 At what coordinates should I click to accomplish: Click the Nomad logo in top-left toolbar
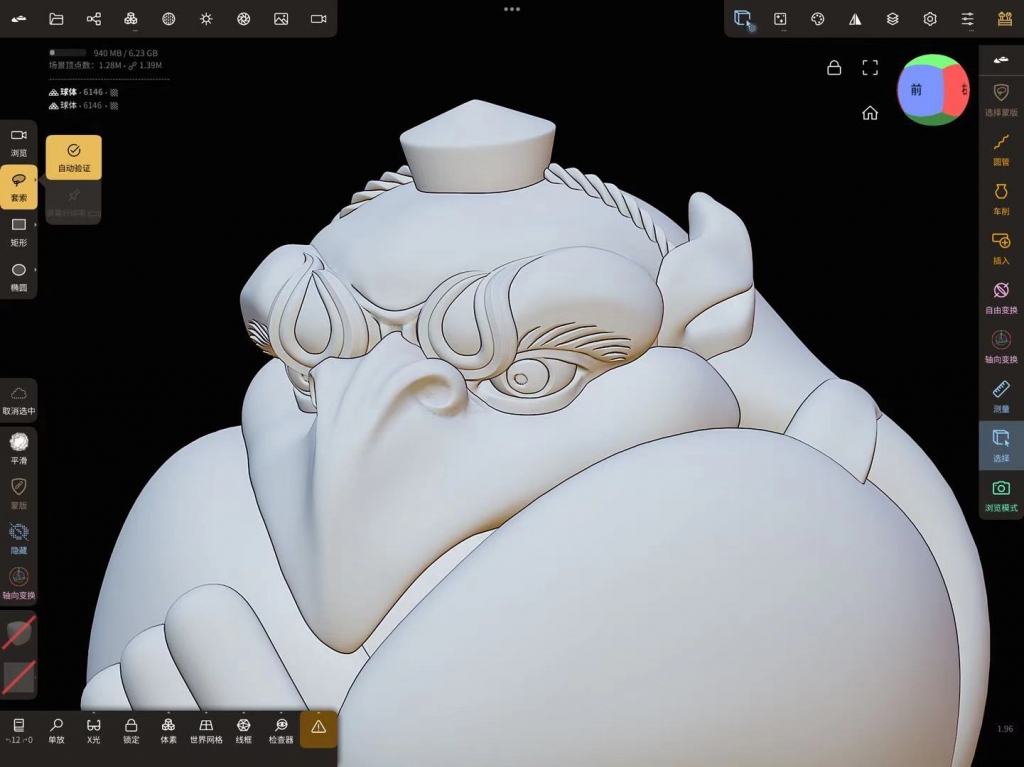[x=19, y=19]
